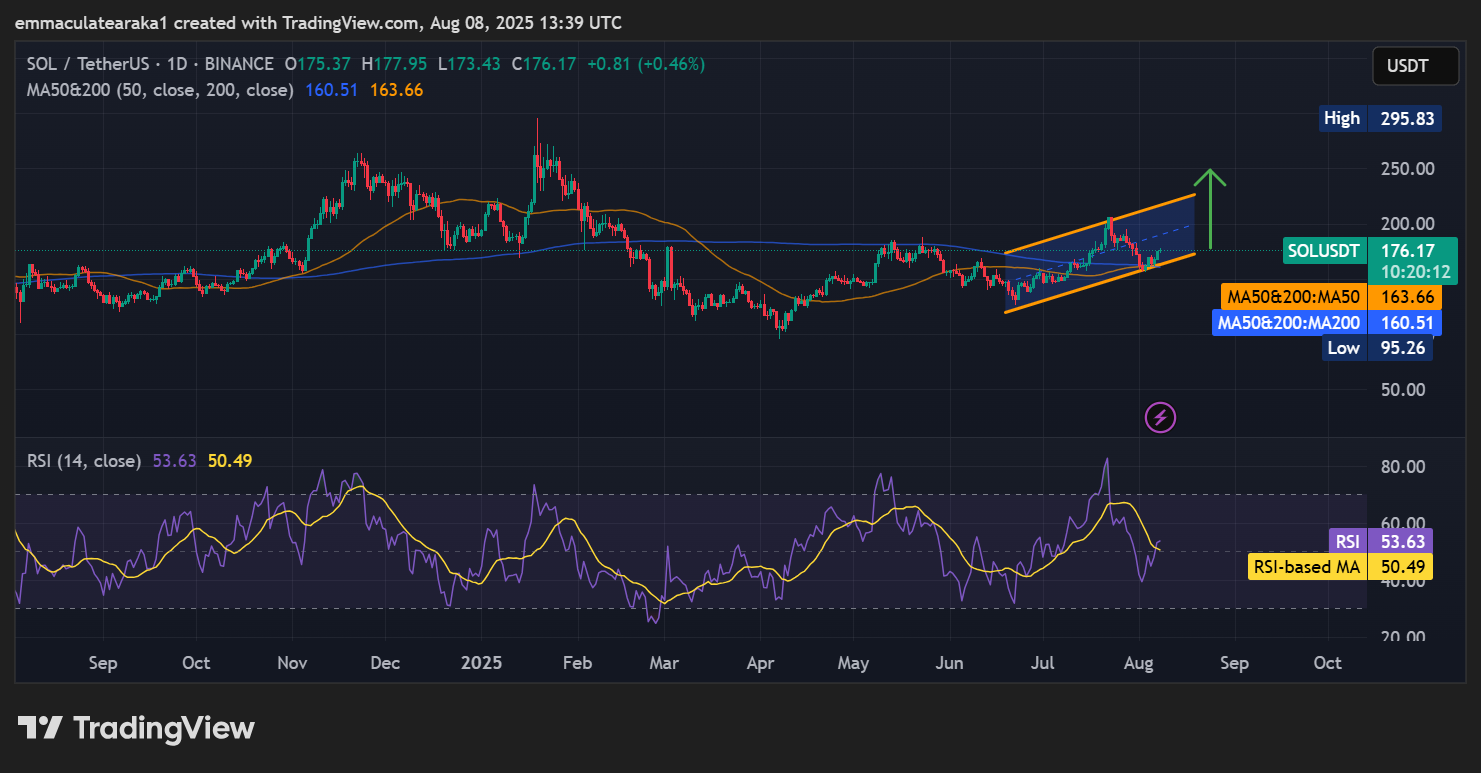Click the Aug label on time axis
The image size is (1481, 773).
[x=1140, y=663]
